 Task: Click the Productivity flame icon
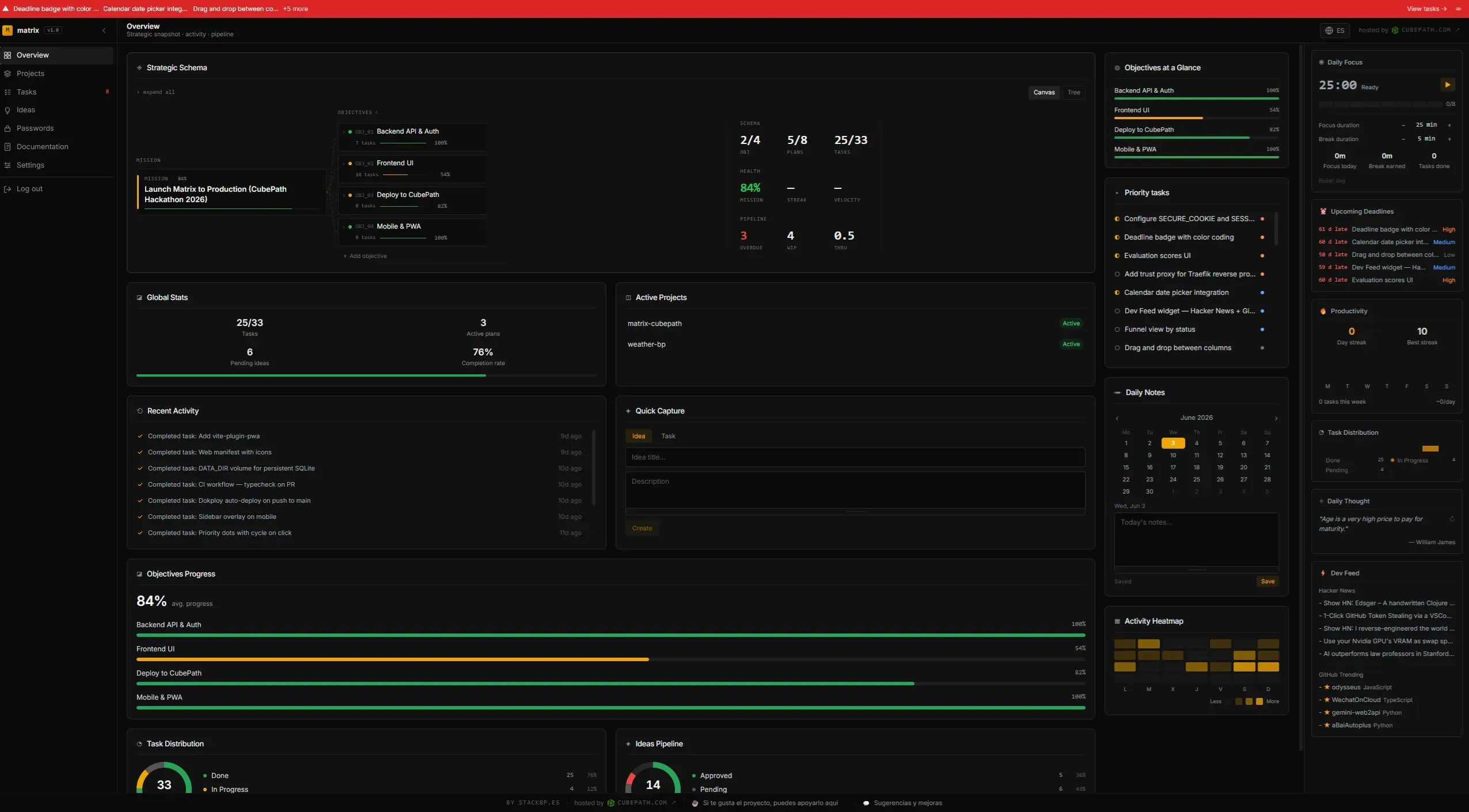pyautogui.click(x=1323, y=311)
